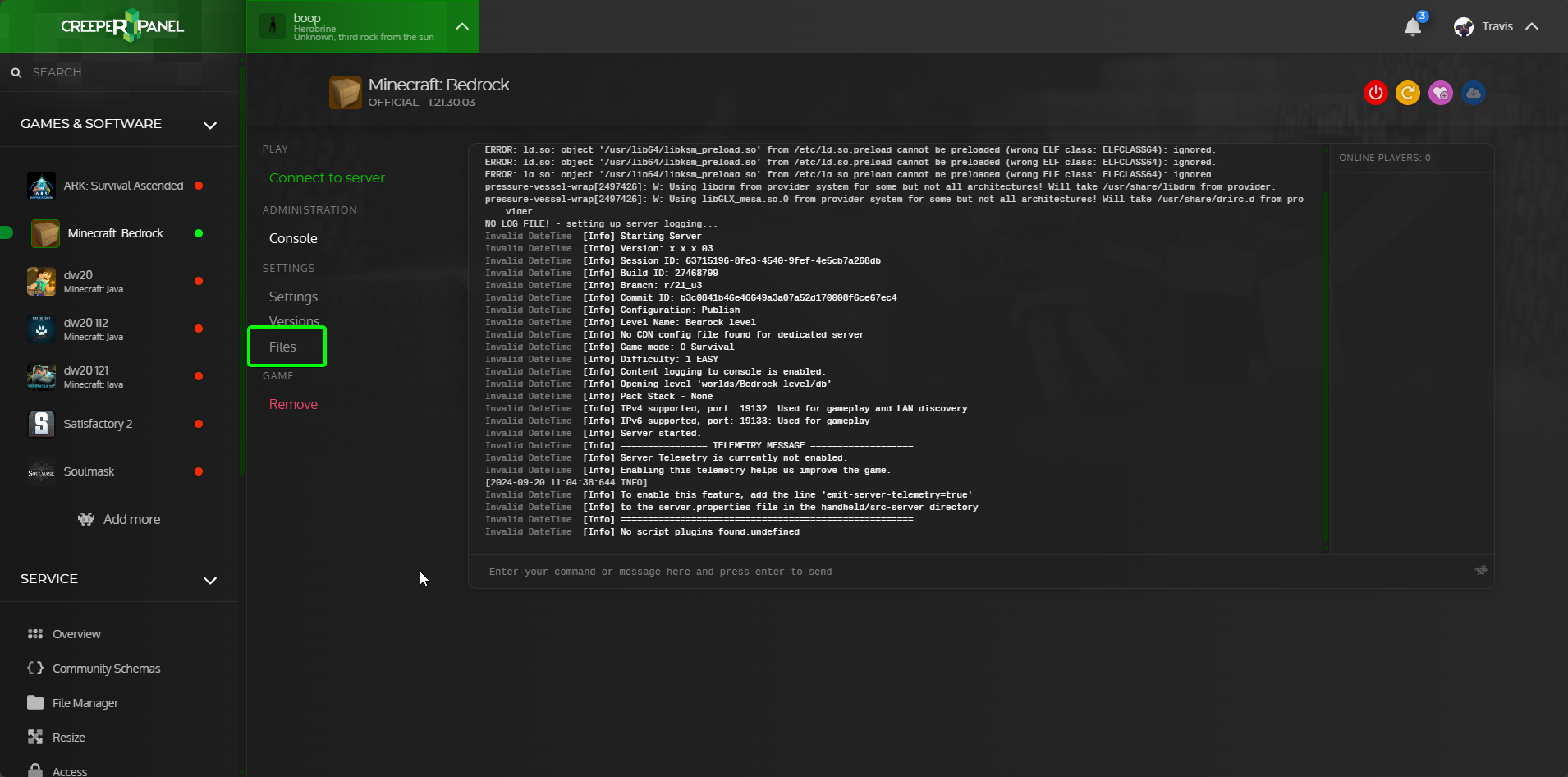This screenshot has width=1568, height=777.
Task: Click the Minecraft: Bedrock title text
Action: (x=438, y=85)
